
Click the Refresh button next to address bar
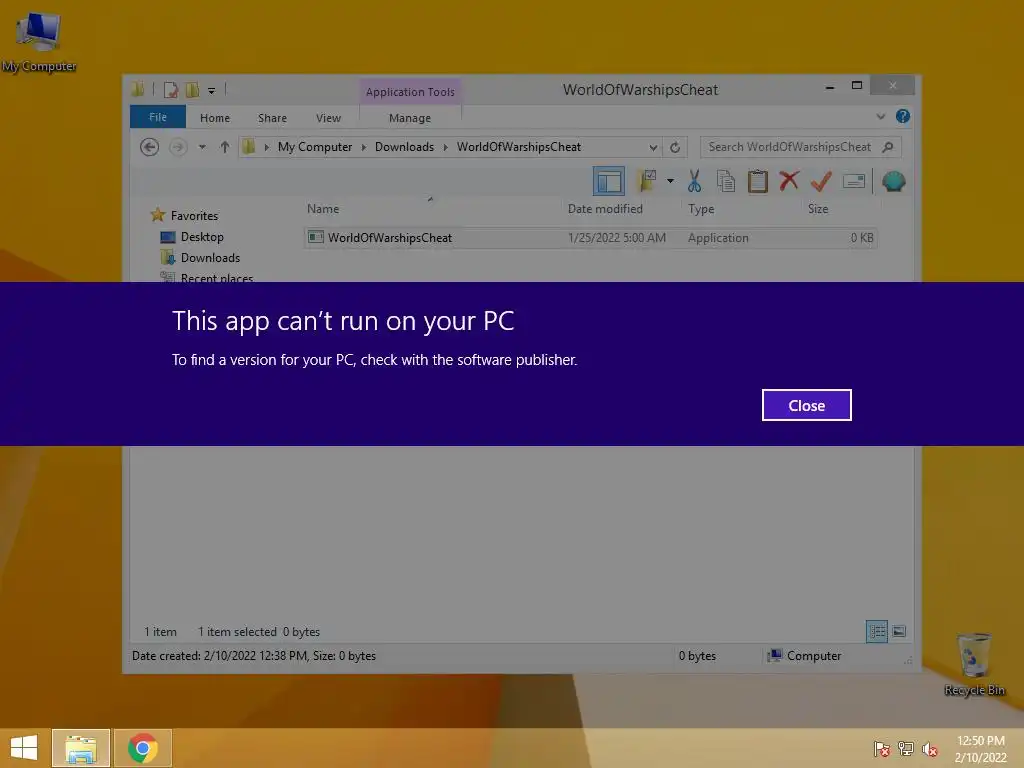(675, 147)
